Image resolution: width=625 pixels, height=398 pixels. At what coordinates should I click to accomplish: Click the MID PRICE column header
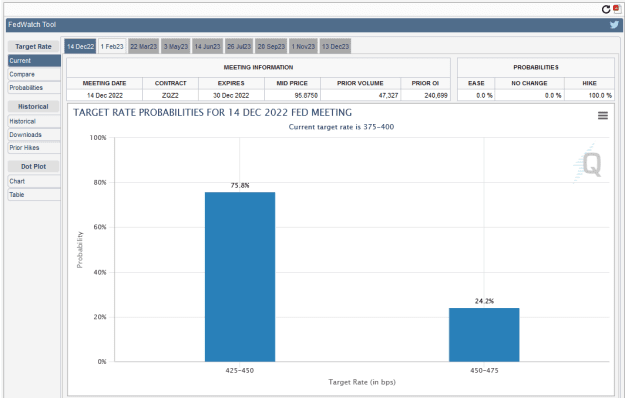point(292,83)
